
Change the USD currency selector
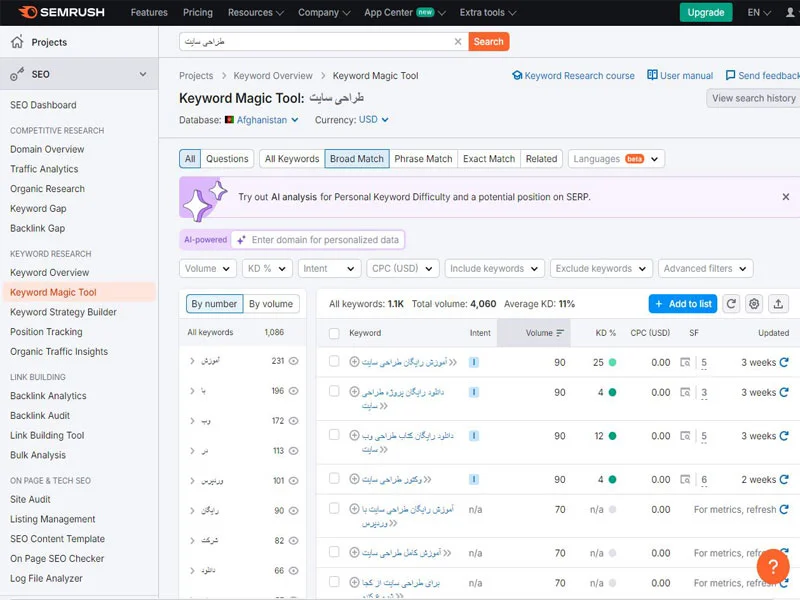[373, 120]
